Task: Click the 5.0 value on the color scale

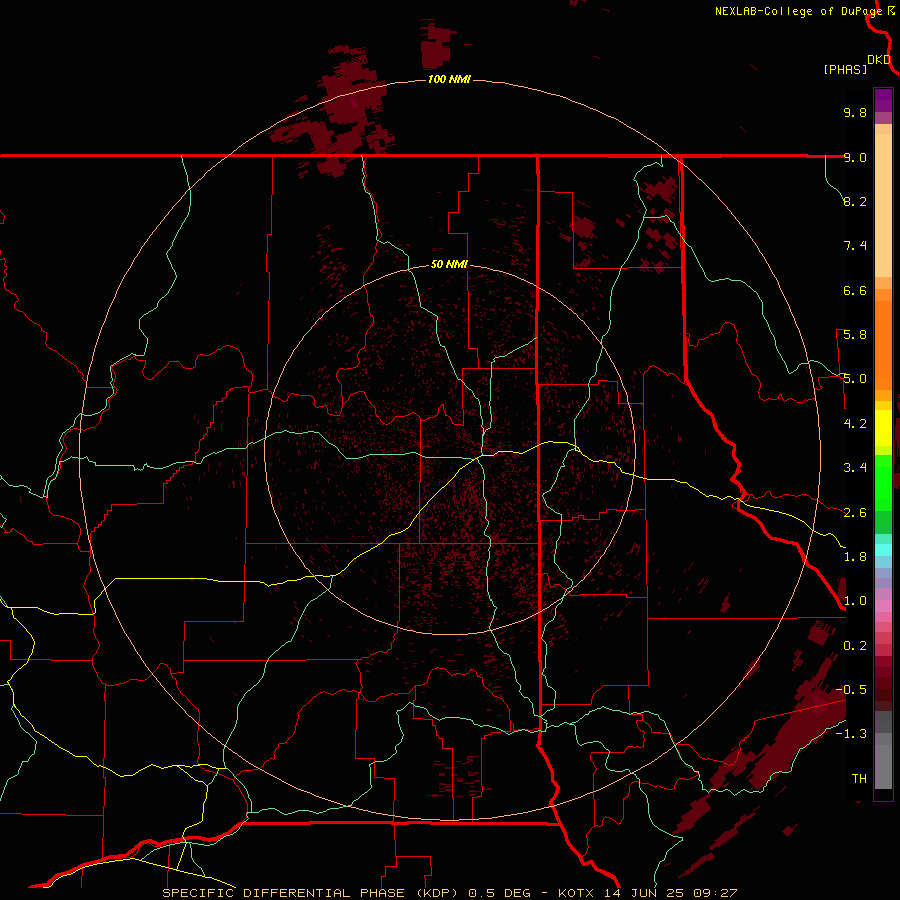Action: [x=855, y=379]
